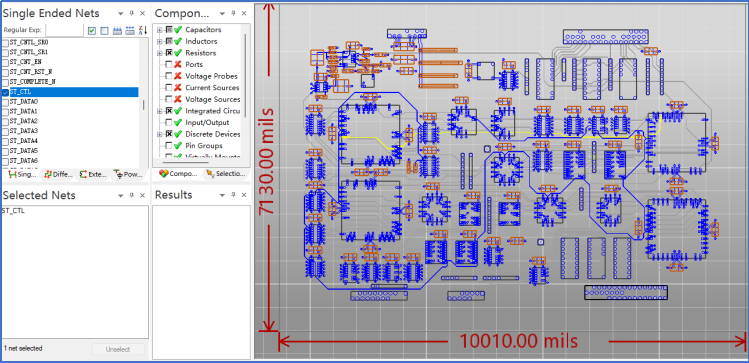Toggle the Voltage Probes checkbox
Viewport: 749px width, 363px height.
(169, 76)
